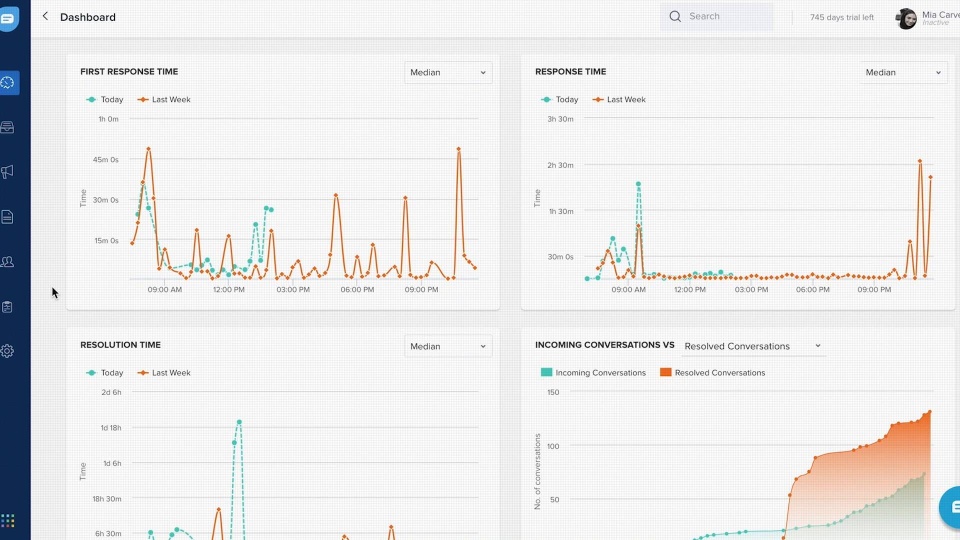The image size is (960, 540).
Task: Open the reports clipboard sidebar icon
Action: (7, 307)
